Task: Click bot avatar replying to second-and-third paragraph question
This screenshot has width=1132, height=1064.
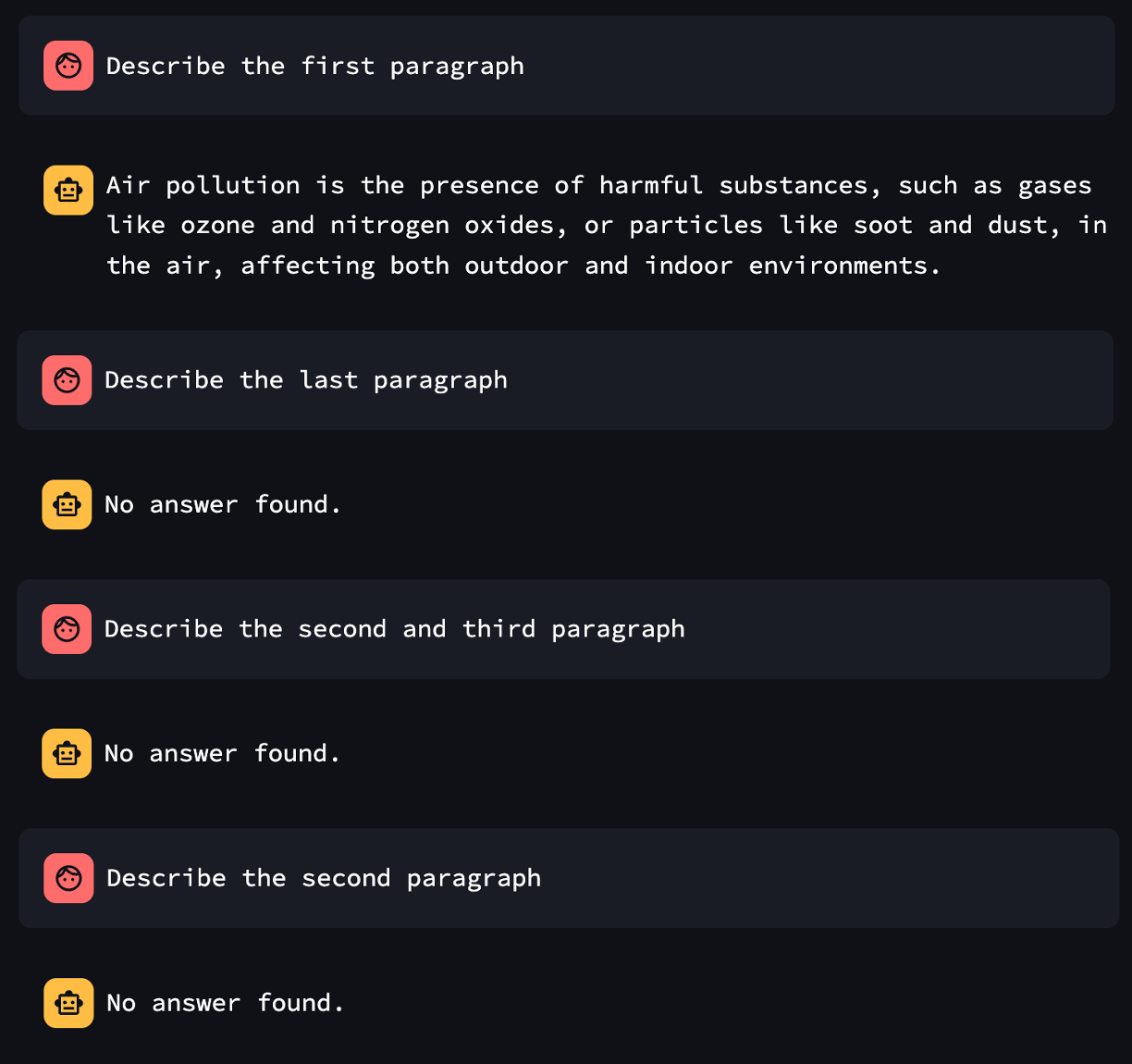Action: 67,754
